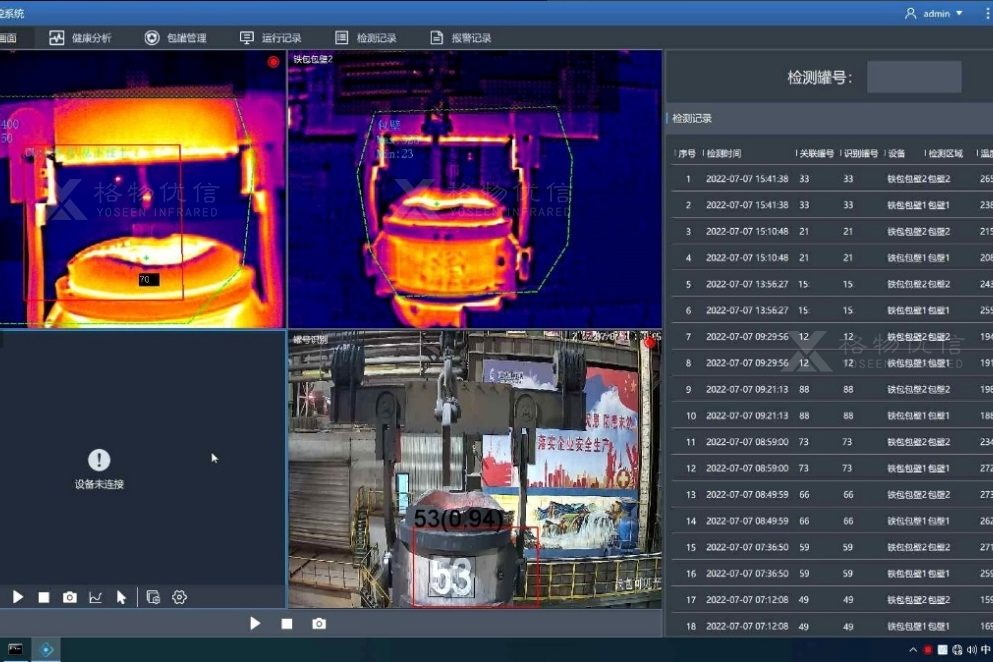Viewport: 993px width, 662px height.
Task: Take snapshot with left toolbar camera icon
Action: pos(70,597)
